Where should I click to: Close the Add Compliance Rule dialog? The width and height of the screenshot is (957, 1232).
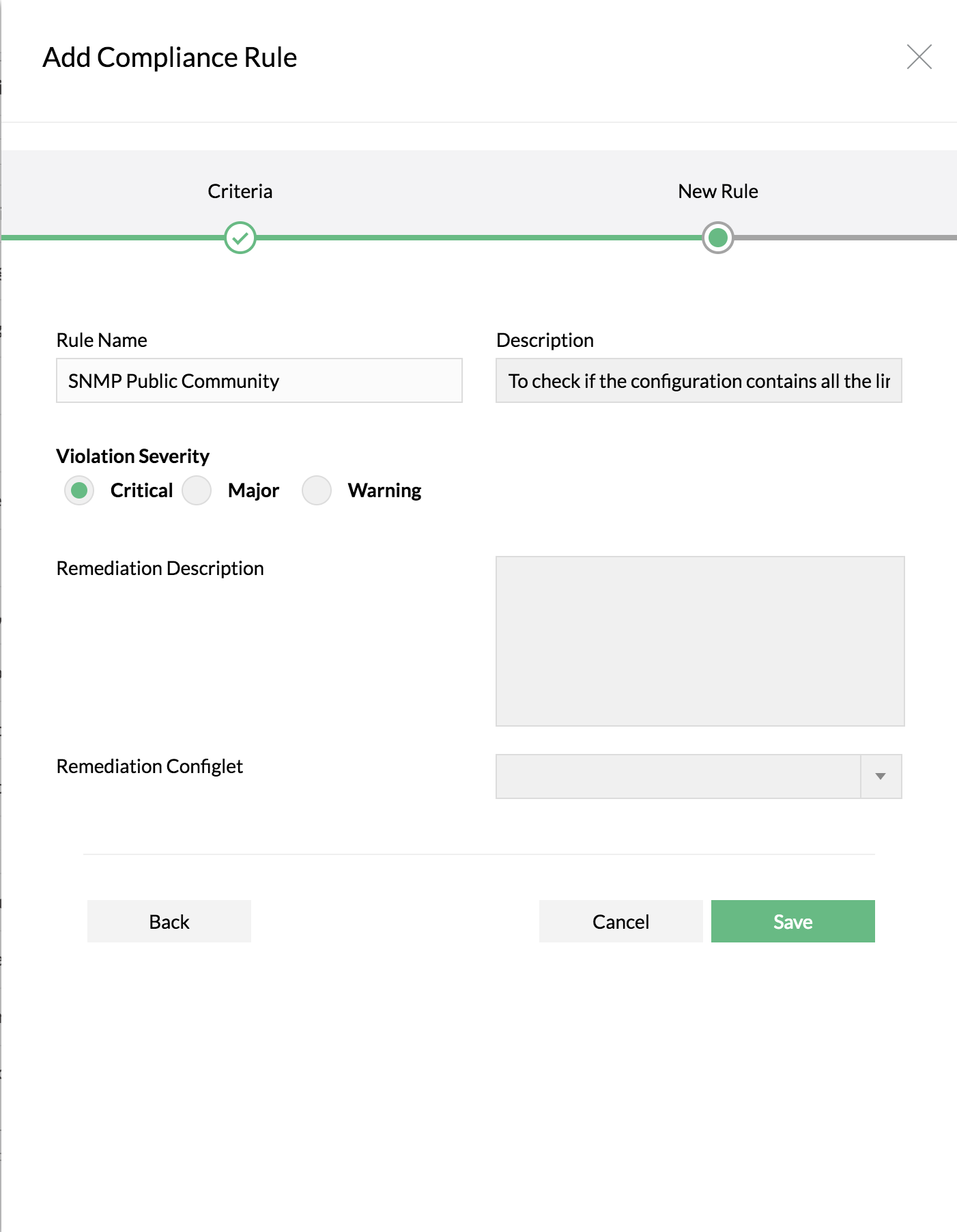919,57
